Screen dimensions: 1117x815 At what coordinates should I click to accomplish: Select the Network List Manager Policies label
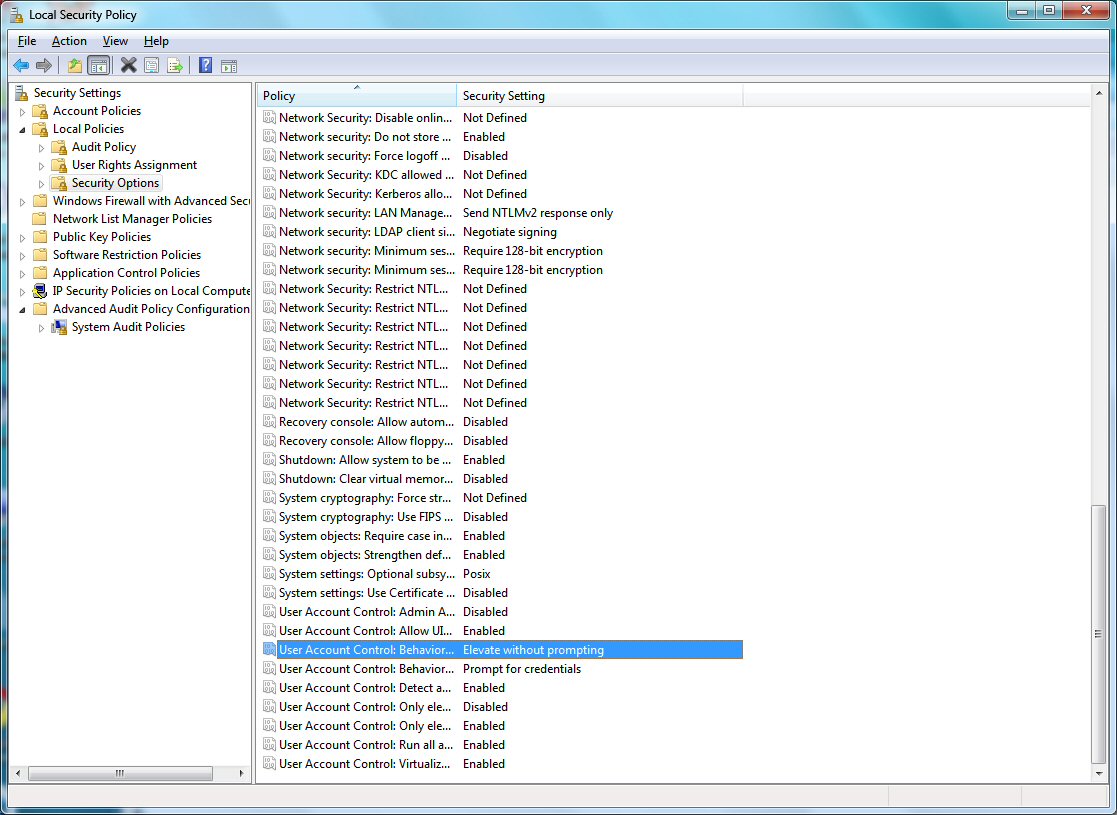[x=133, y=219]
